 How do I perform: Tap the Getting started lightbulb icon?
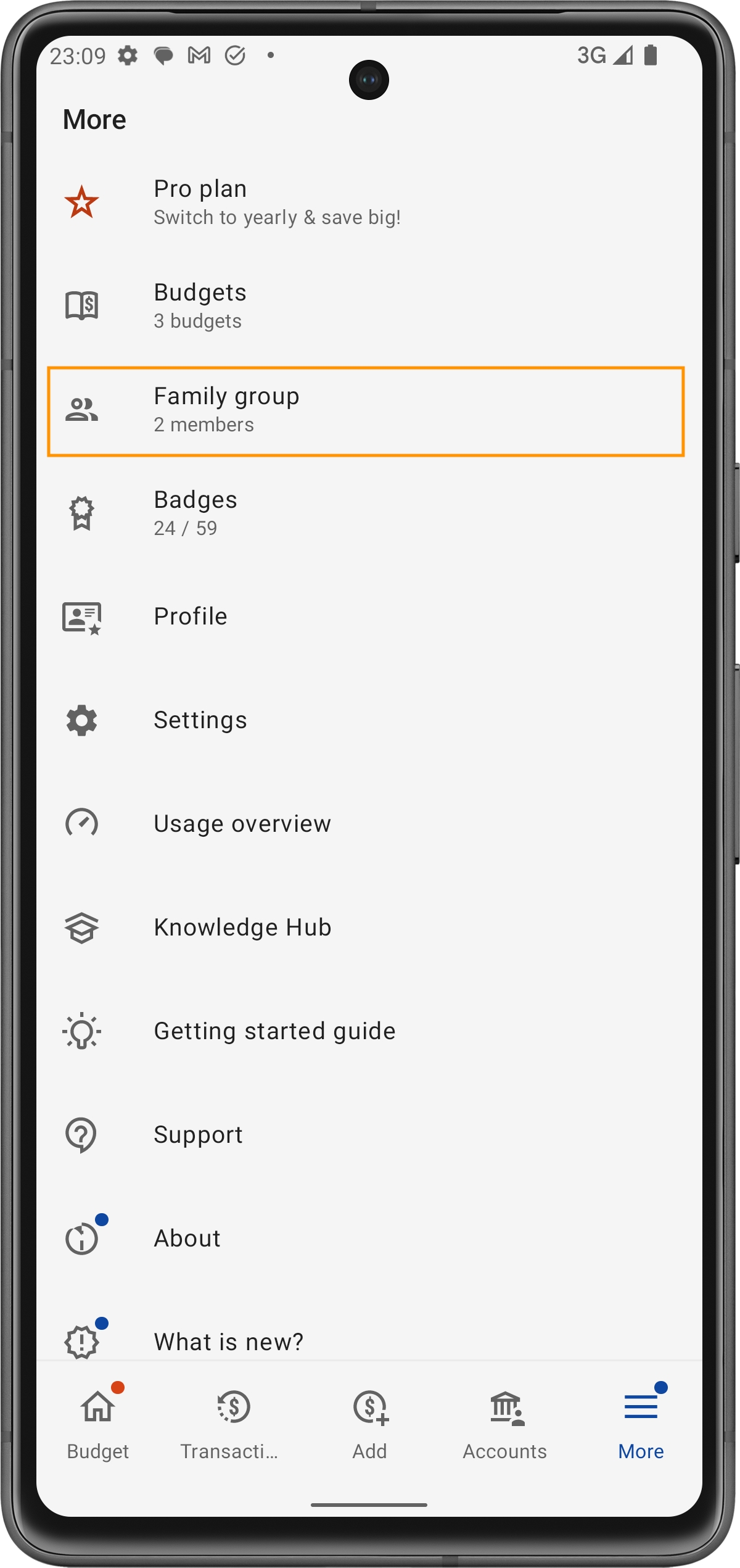(x=81, y=1031)
